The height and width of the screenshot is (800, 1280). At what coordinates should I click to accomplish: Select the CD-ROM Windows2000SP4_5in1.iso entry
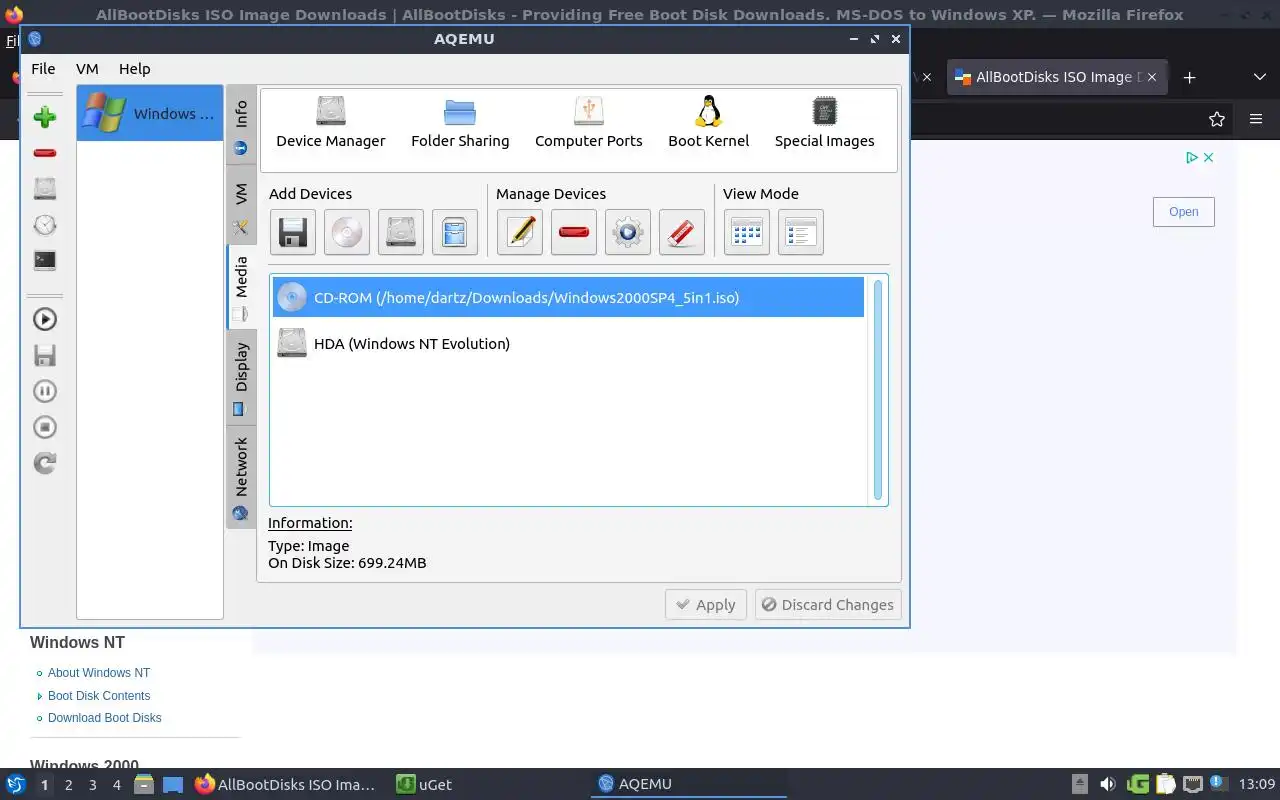[x=568, y=297]
